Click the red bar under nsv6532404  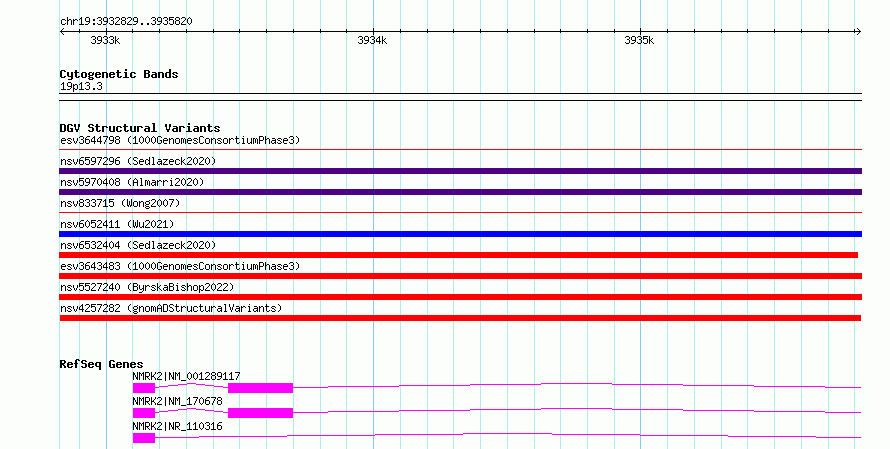pyautogui.click(x=459, y=255)
